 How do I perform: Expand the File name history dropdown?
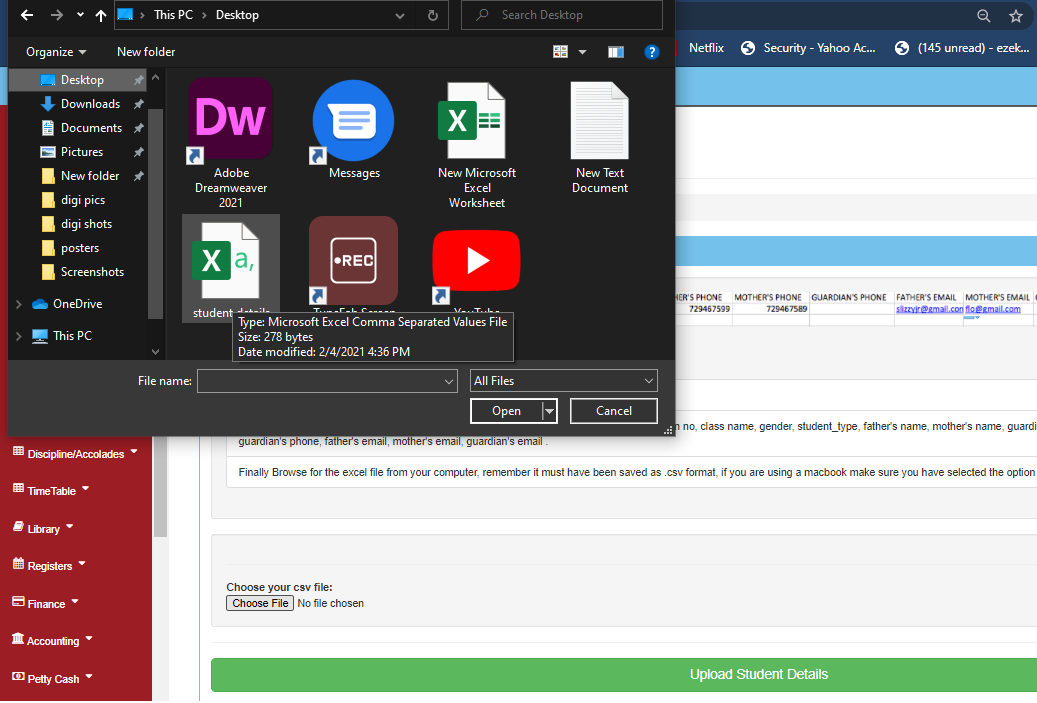pyautogui.click(x=449, y=381)
